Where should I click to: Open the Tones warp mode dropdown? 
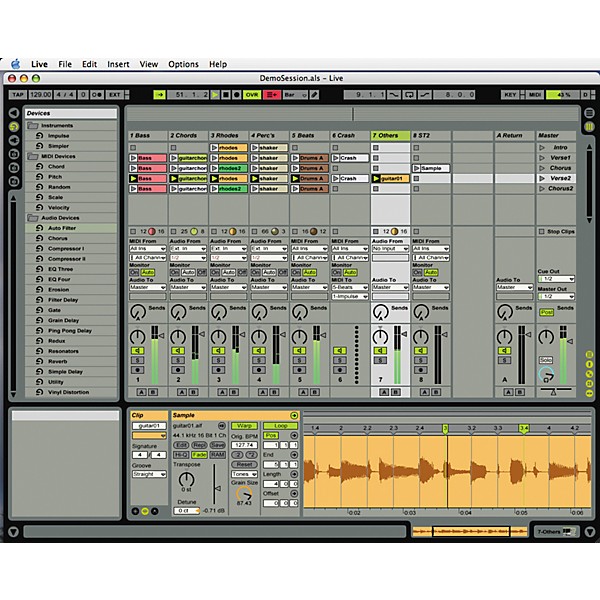[x=244, y=474]
